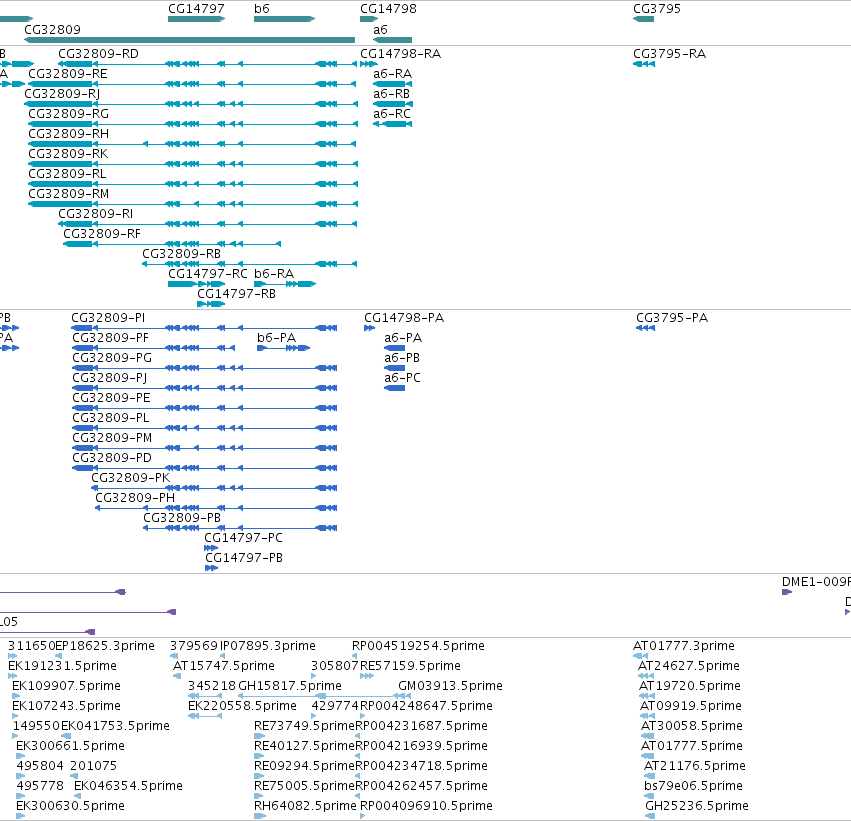Viewport: 851px width, 821px height.
Task: Click EST GH25236.5prime
Action: coord(697,806)
